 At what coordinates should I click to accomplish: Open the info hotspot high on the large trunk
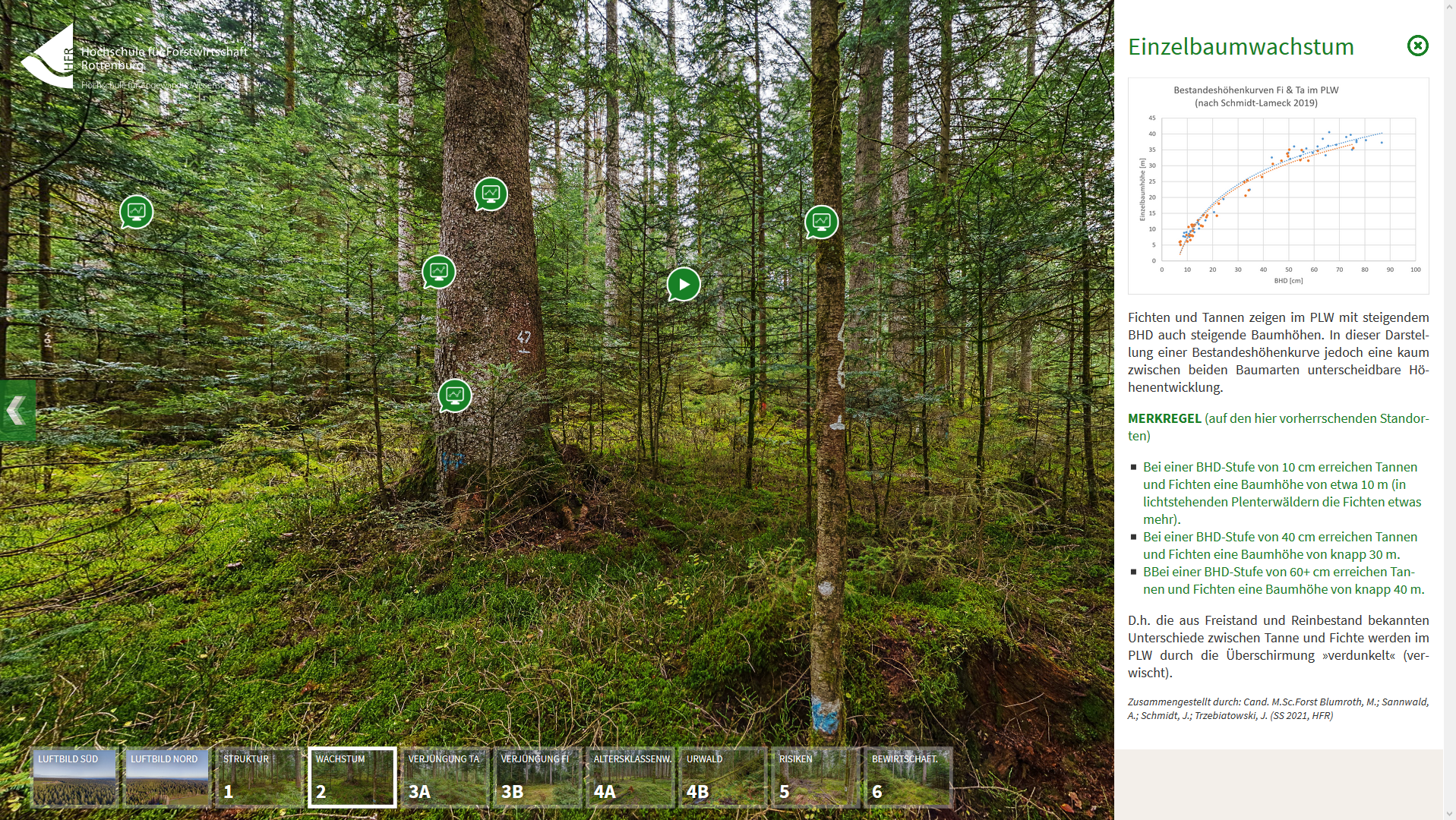click(491, 194)
